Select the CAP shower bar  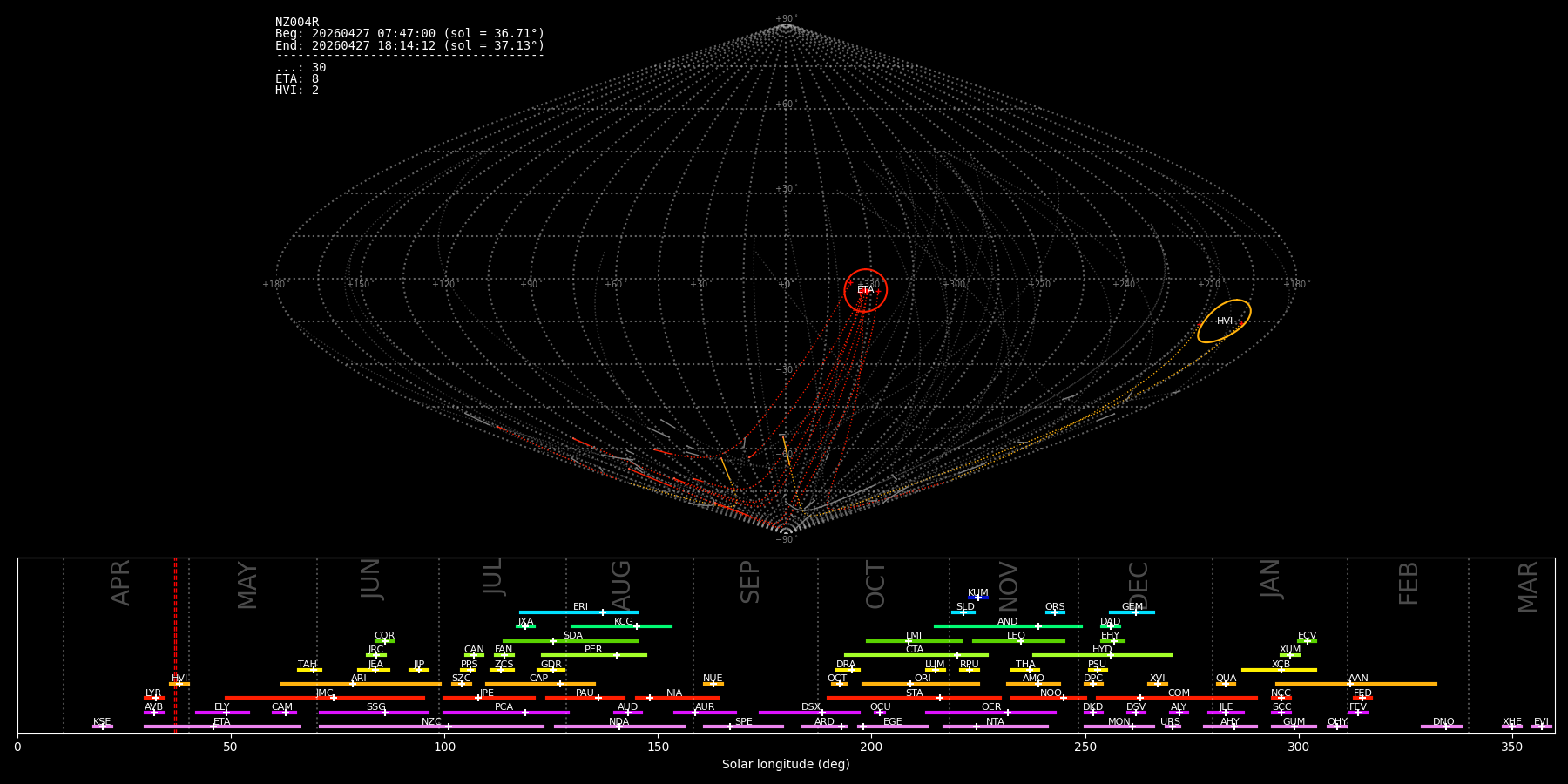(x=540, y=684)
